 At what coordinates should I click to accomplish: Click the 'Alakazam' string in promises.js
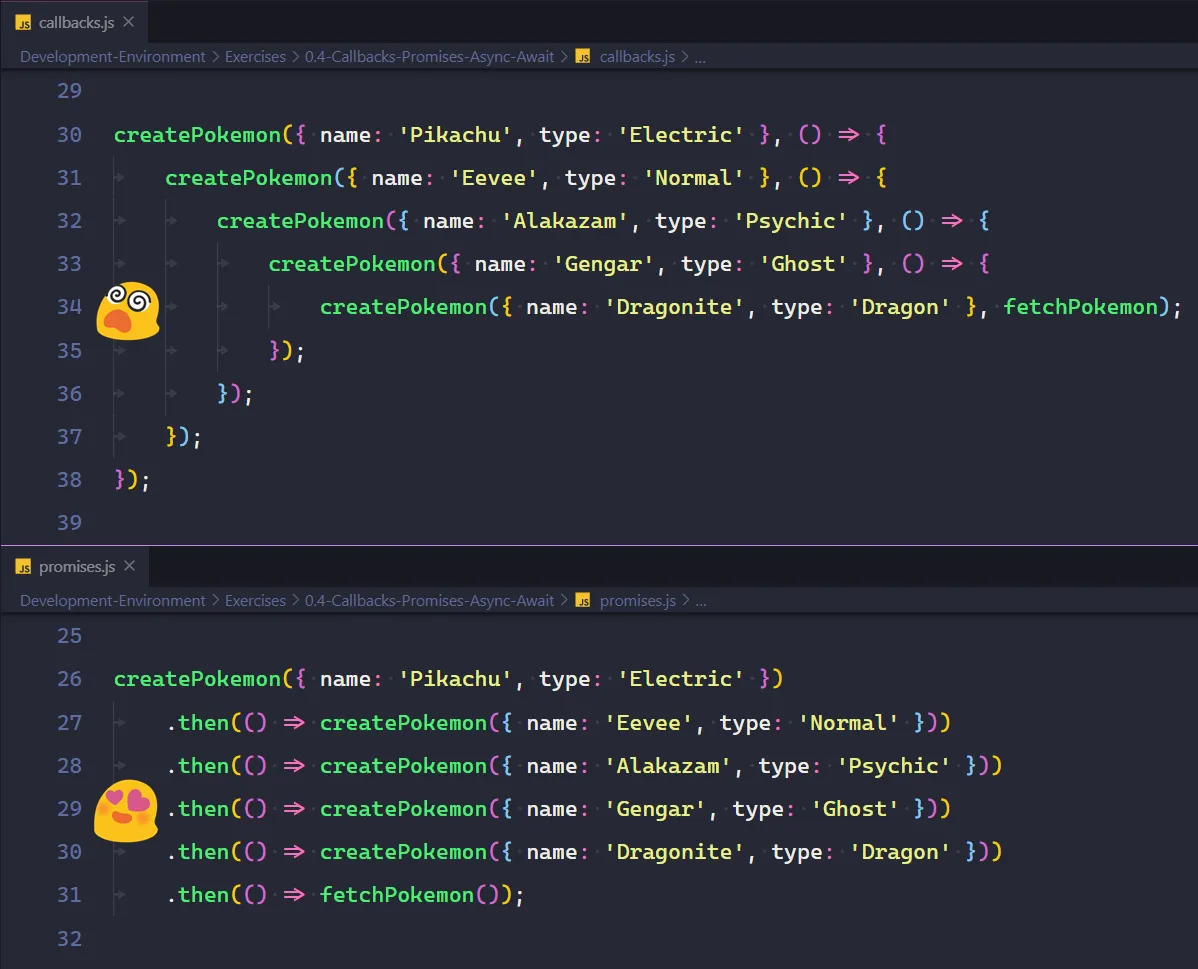pos(668,766)
